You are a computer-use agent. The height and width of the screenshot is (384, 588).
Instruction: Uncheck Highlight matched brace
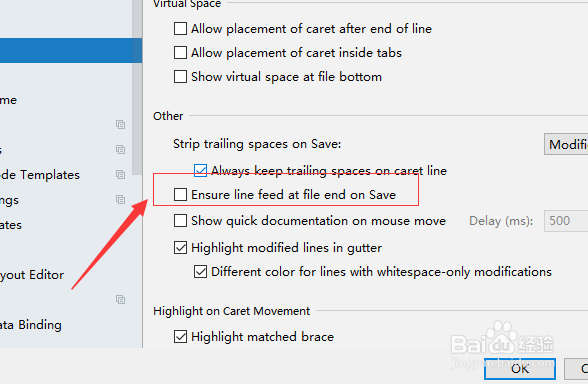[x=180, y=336]
